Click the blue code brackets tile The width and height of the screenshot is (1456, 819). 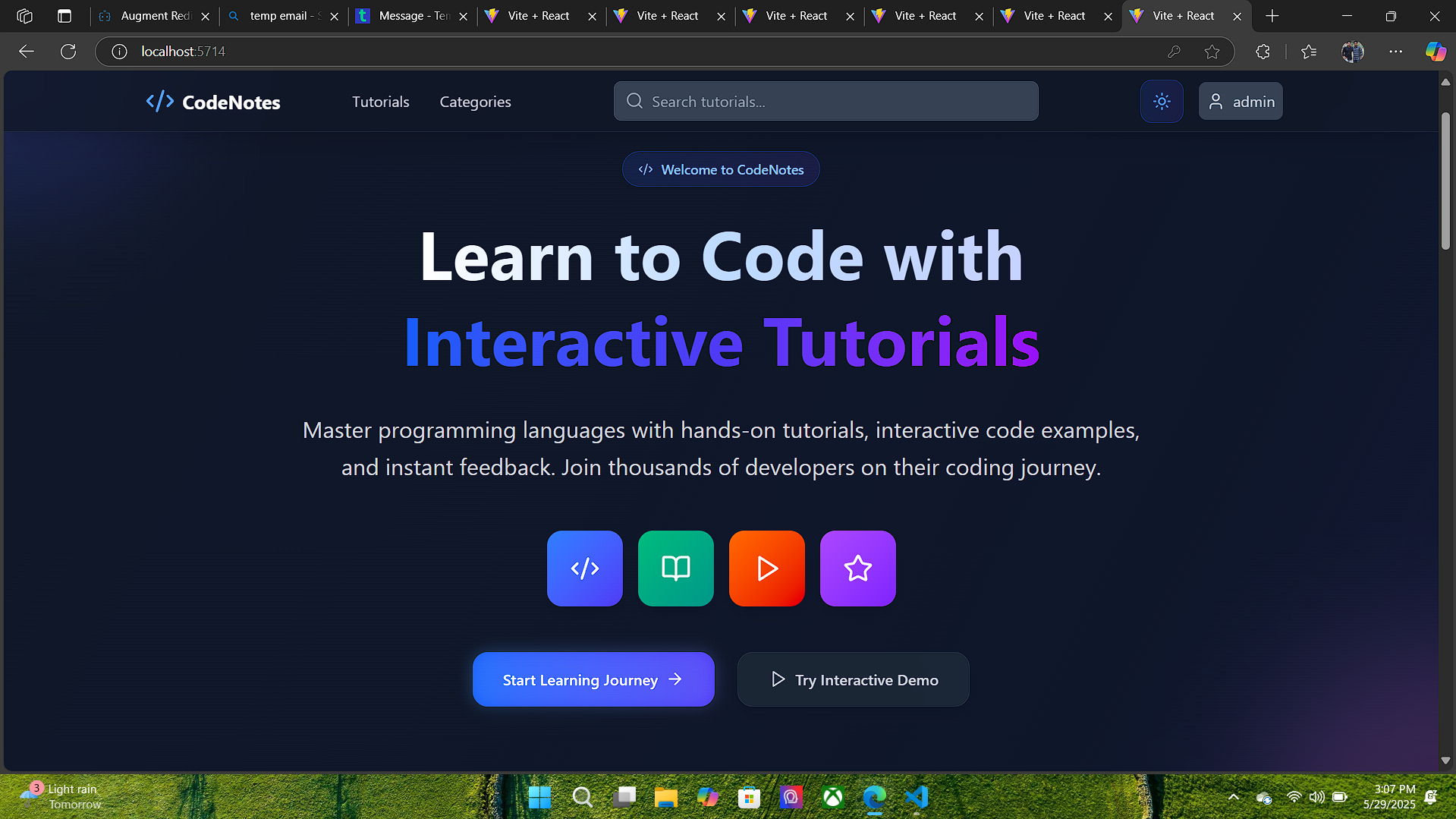584,568
